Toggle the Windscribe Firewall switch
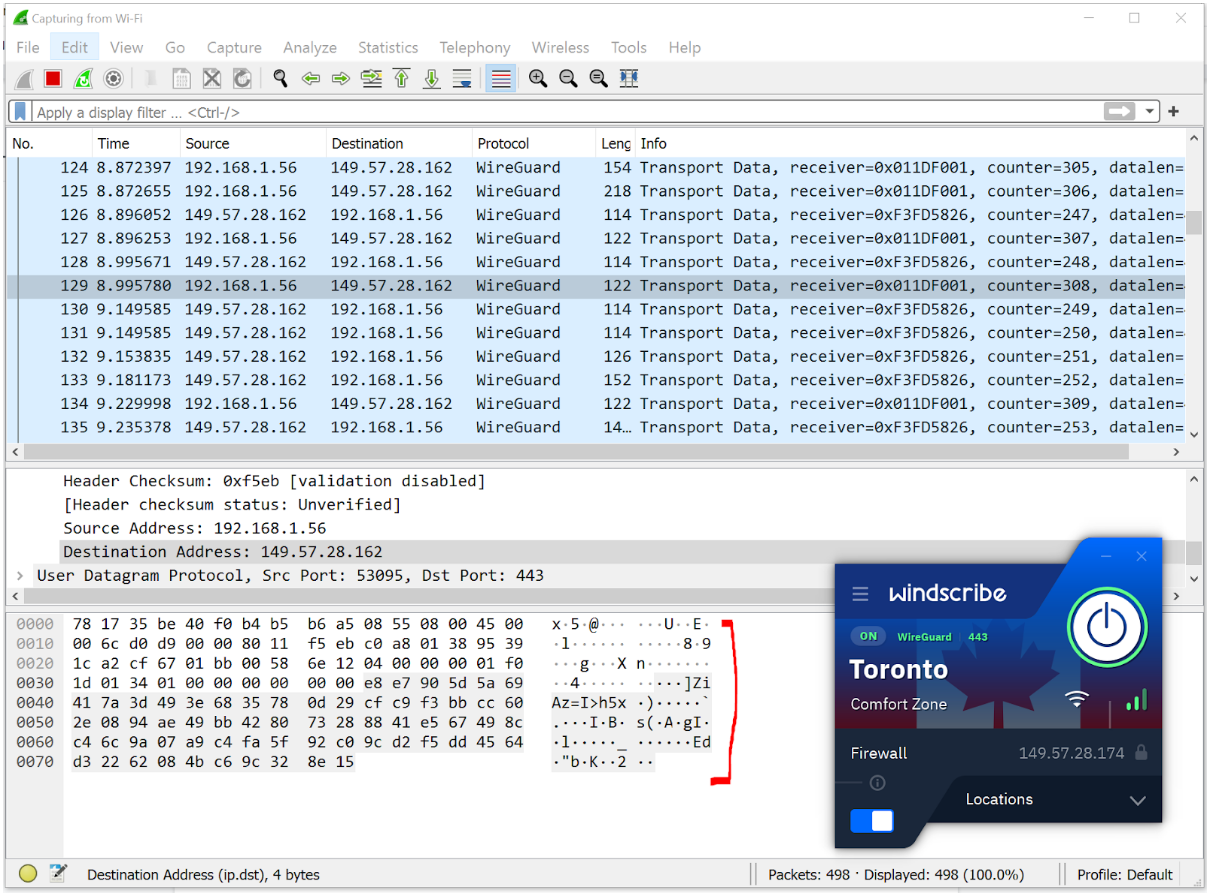1209x893 pixels. tap(872, 821)
